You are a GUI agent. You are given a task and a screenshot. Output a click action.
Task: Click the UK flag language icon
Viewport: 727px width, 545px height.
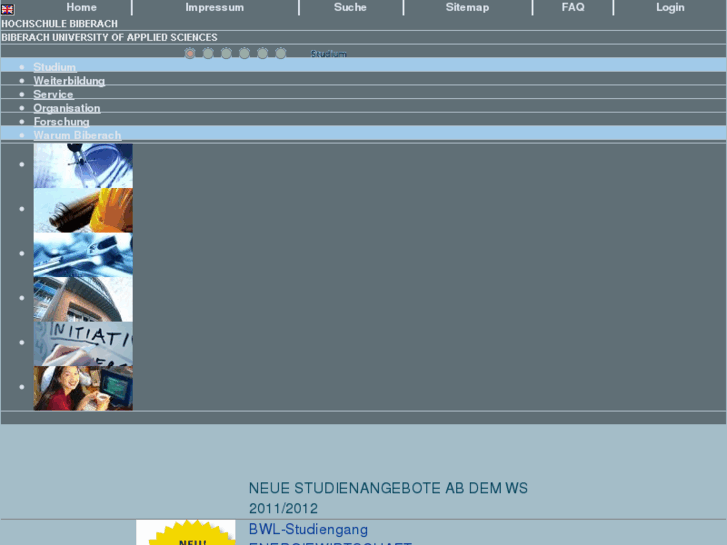point(7,9)
